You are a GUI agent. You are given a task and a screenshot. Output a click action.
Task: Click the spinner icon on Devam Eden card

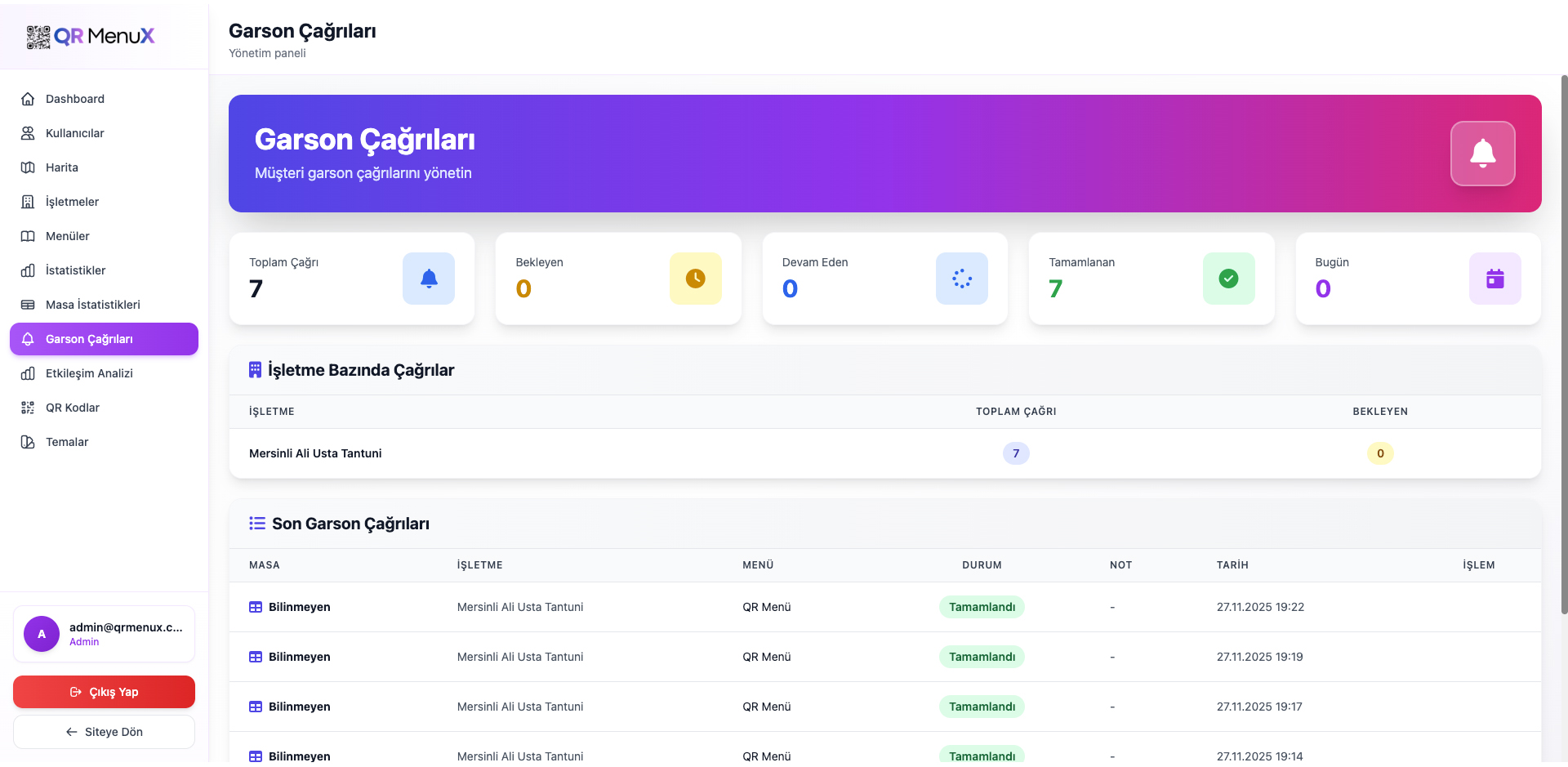click(x=961, y=279)
